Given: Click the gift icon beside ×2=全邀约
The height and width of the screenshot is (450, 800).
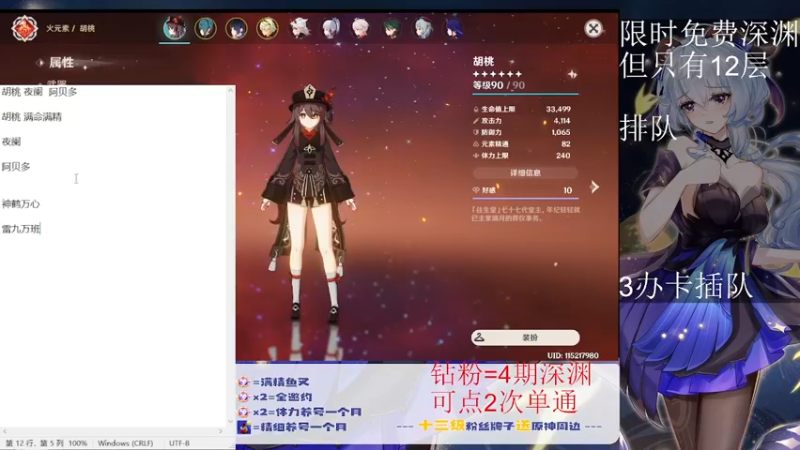Looking at the screenshot, I should [x=243, y=396].
